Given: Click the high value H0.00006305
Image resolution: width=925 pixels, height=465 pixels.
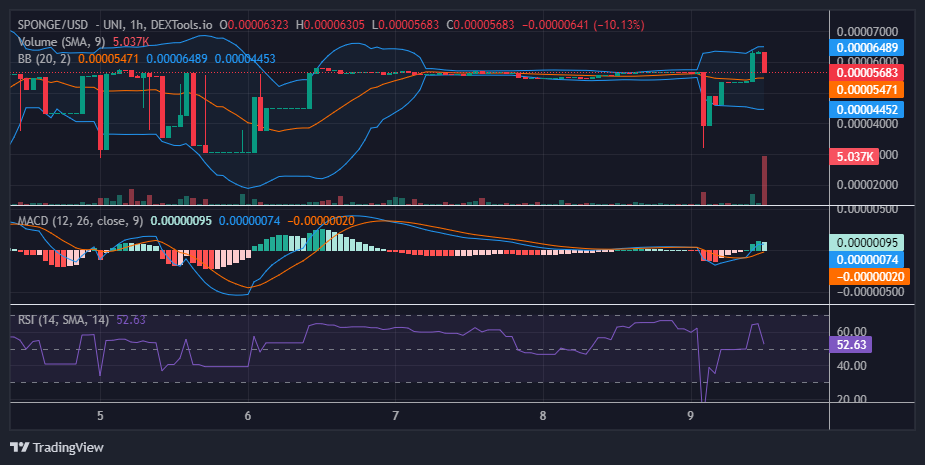Looking at the screenshot, I should pos(330,25).
